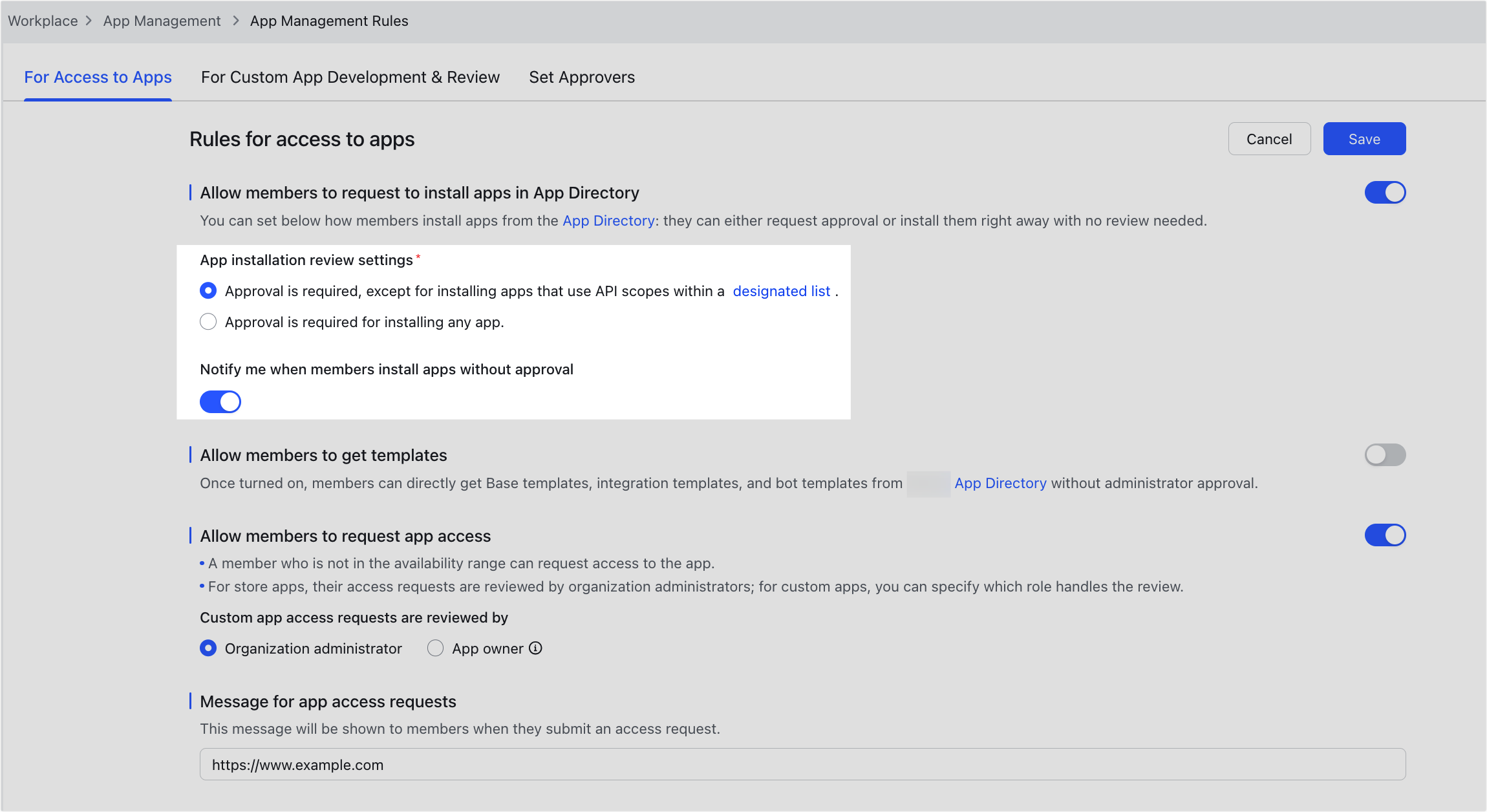The width and height of the screenshot is (1487, 812).
Task: Go to App Management breadcrumb
Action: tap(162, 21)
